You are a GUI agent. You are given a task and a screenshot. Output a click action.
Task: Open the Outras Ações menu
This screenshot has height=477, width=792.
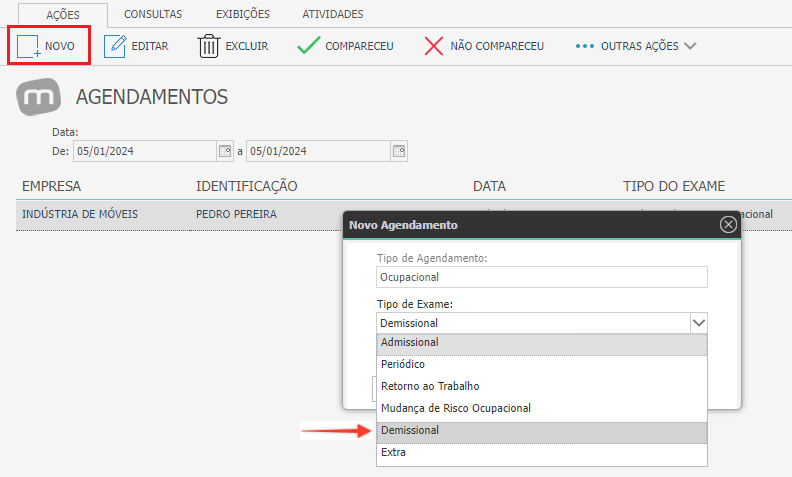(x=635, y=46)
